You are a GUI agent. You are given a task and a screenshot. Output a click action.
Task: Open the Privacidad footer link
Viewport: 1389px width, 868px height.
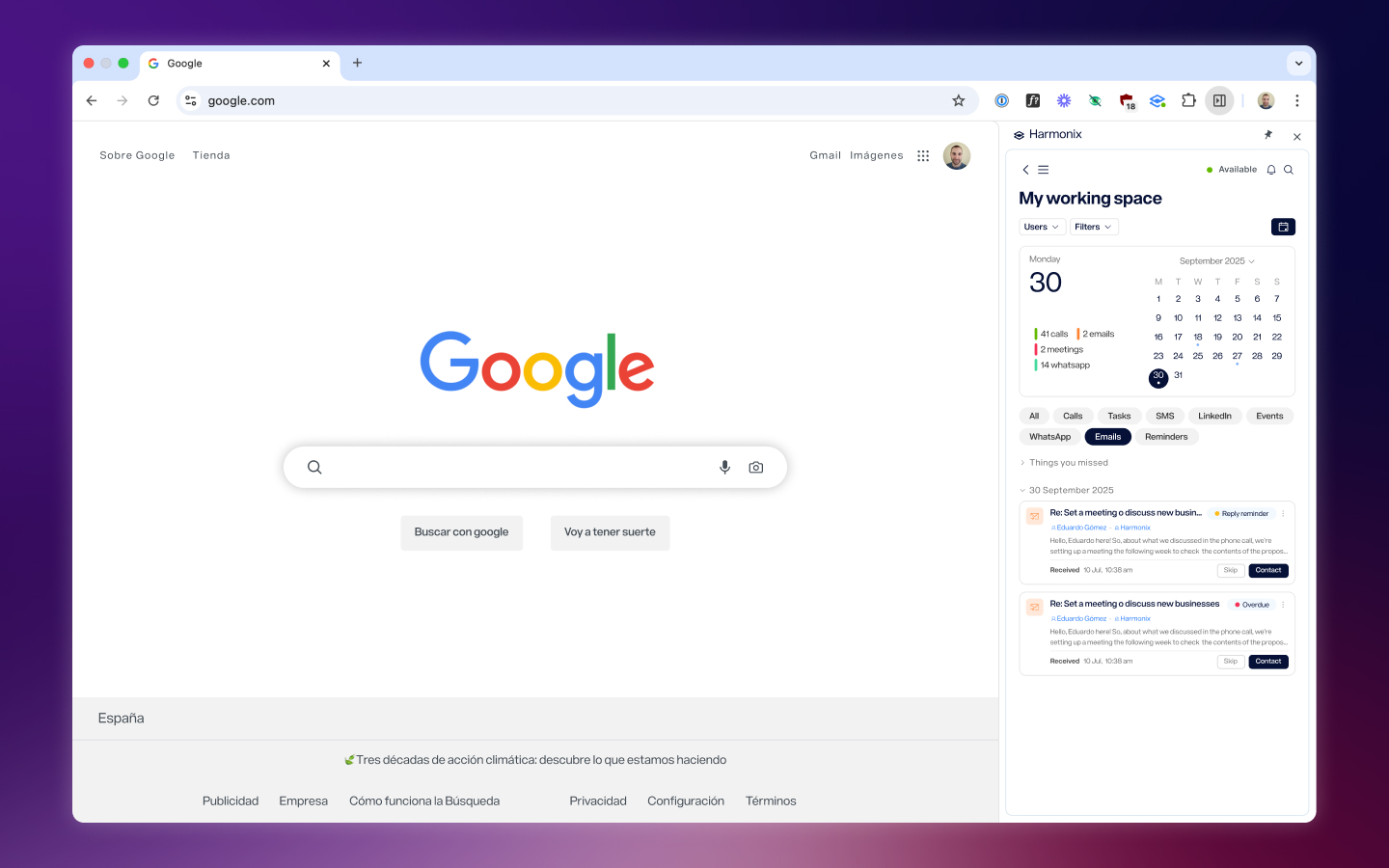(598, 800)
